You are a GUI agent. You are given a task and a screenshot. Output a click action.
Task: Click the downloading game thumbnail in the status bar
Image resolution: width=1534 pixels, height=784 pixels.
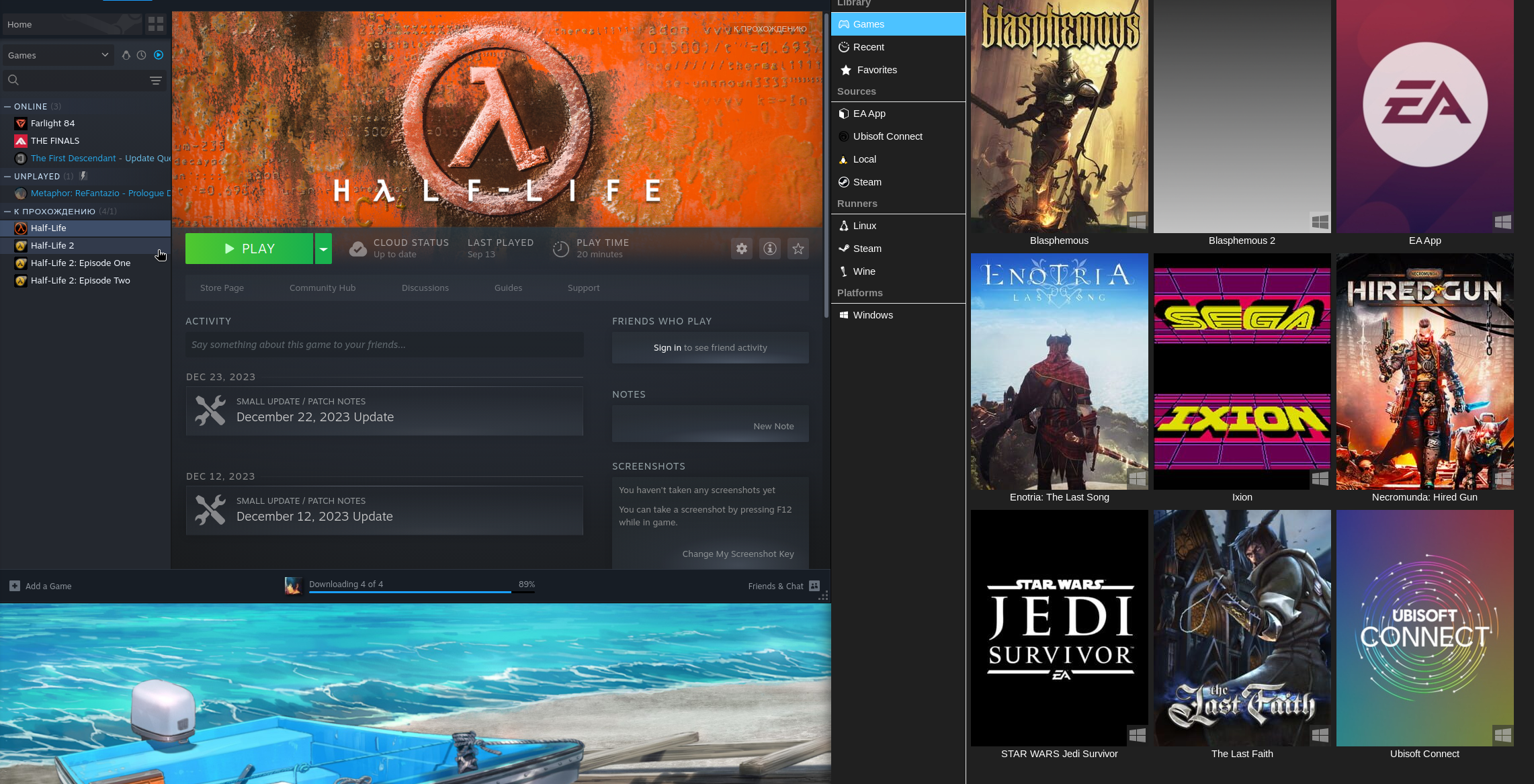(x=293, y=586)
